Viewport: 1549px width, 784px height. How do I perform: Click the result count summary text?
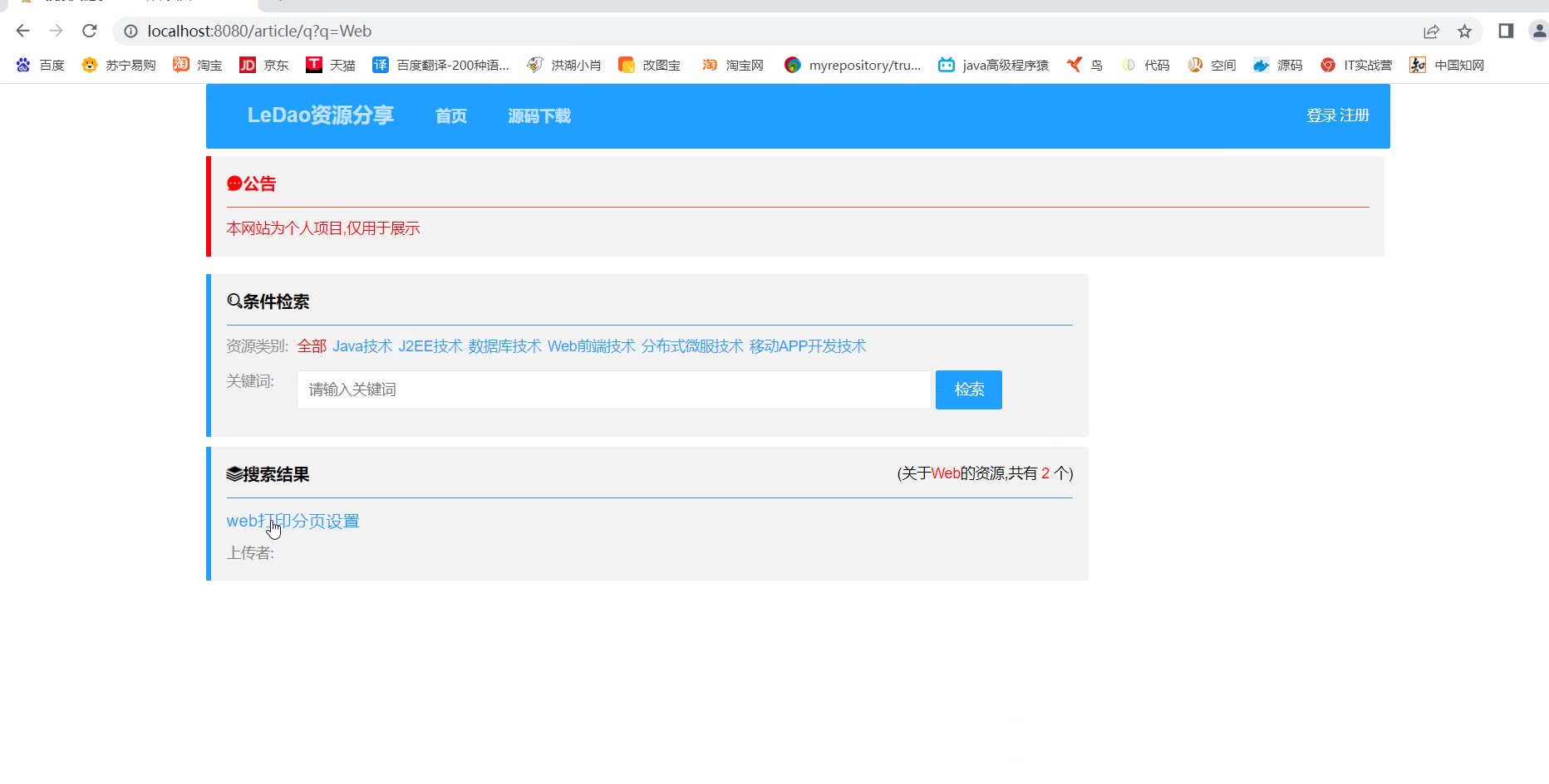[x=985, y=473]
